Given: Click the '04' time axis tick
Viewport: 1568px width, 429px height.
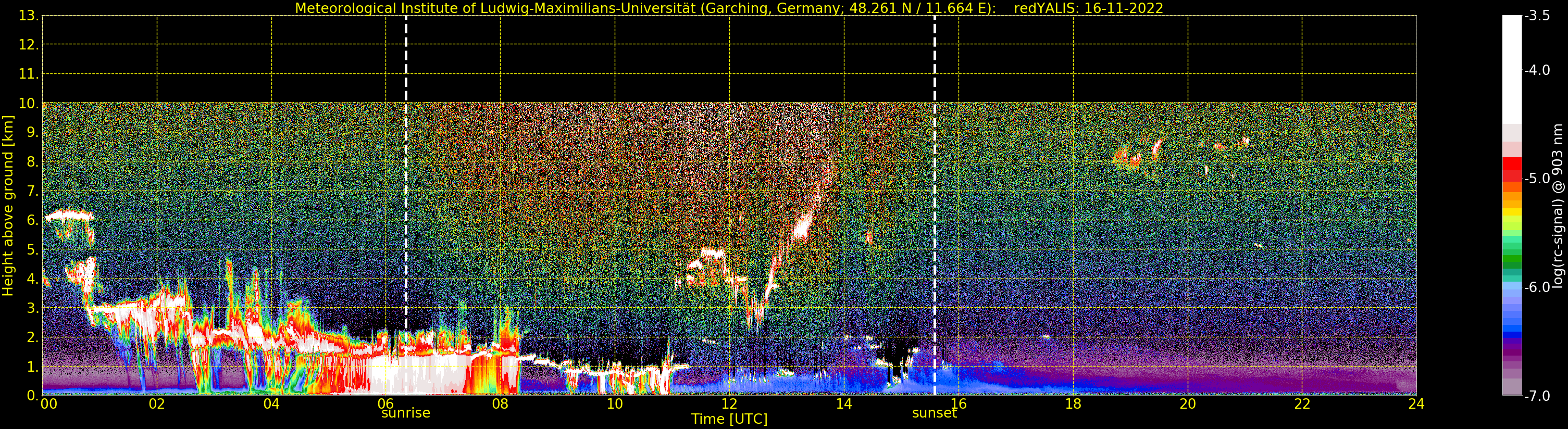Looking at the screenshot, I should pos(271,404).
